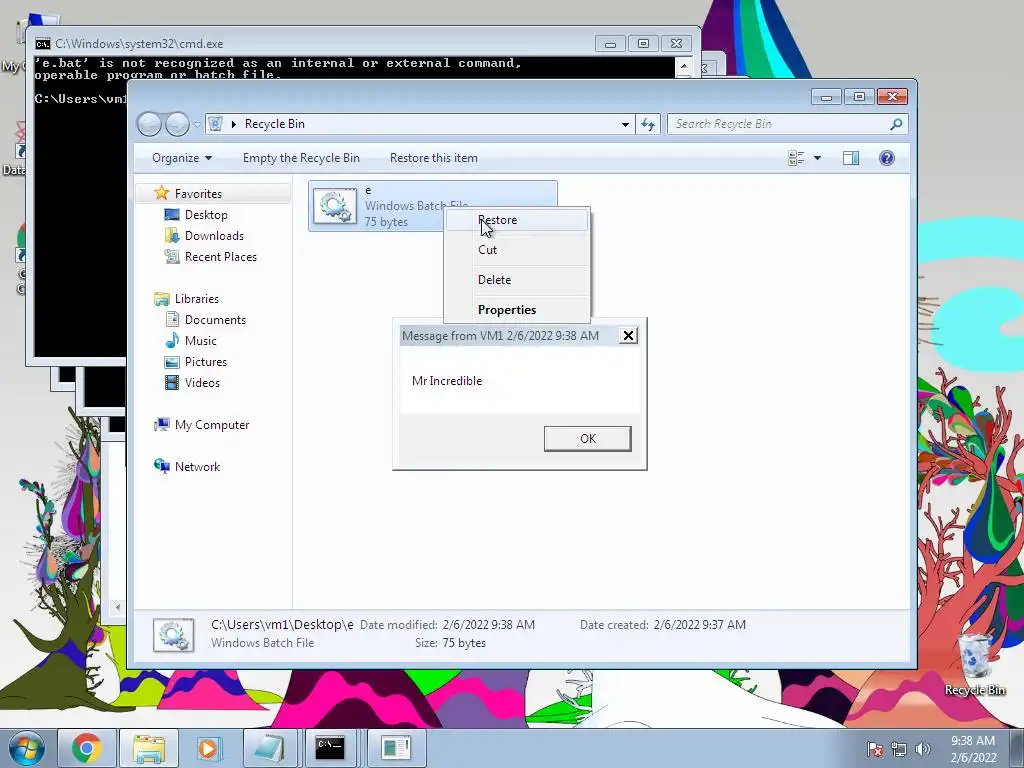Select Favorites in the navigation pane

pyautogui.click(x=198, y=194)
